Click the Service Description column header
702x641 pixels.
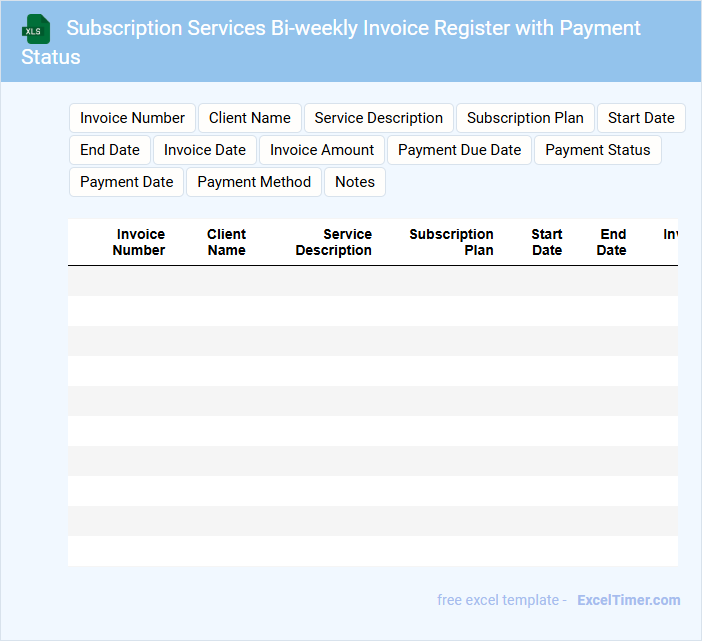pyautogui.click(x=334, y=242)
